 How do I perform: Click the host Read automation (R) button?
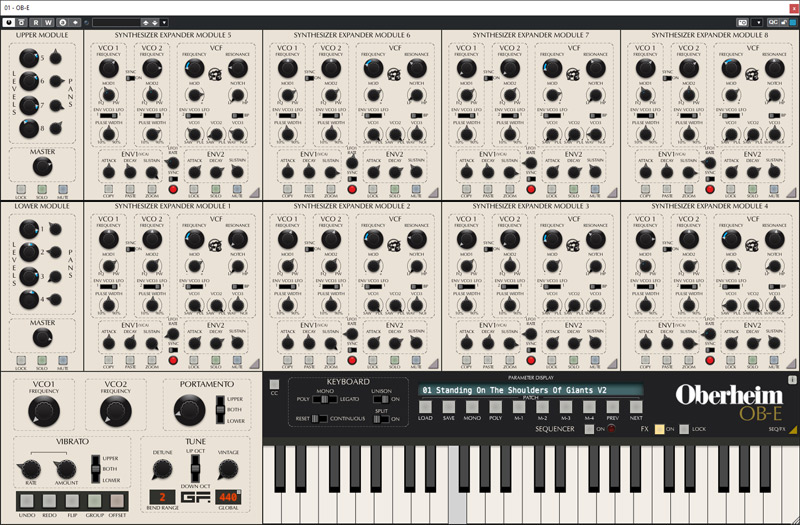(35, 21)
